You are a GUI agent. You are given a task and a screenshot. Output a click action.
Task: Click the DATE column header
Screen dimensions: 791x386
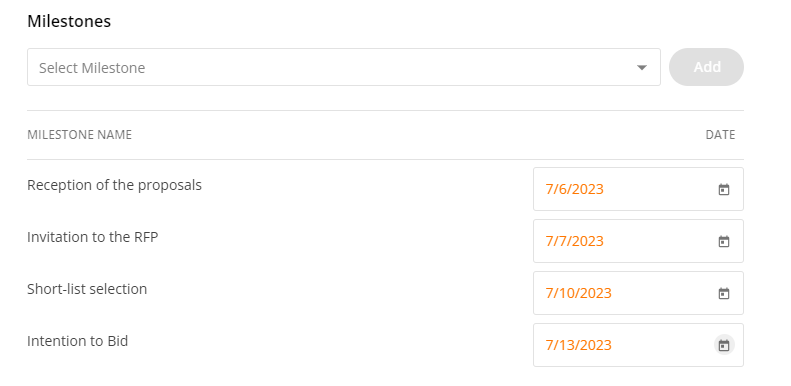pos(720,135)
